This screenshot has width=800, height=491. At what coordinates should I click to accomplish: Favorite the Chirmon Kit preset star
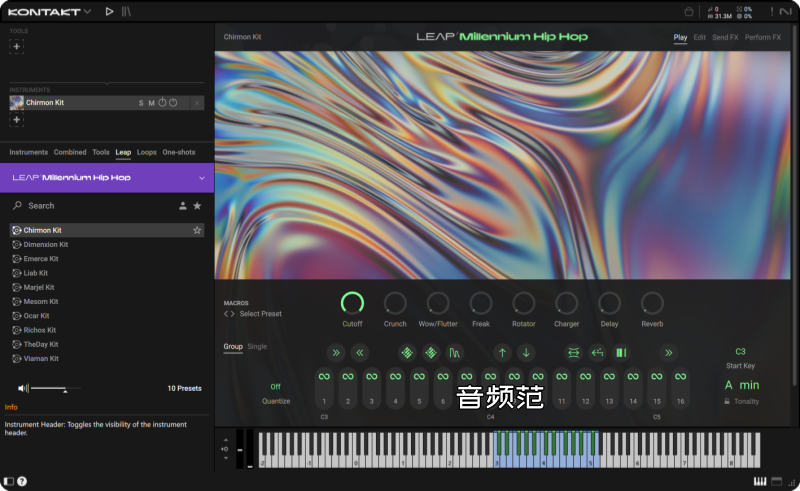(x=197, y=230)
